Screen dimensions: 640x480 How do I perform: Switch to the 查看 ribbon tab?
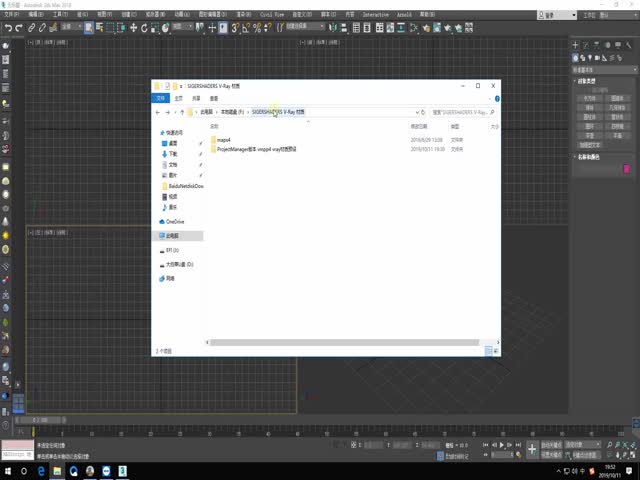pos(213,99)
